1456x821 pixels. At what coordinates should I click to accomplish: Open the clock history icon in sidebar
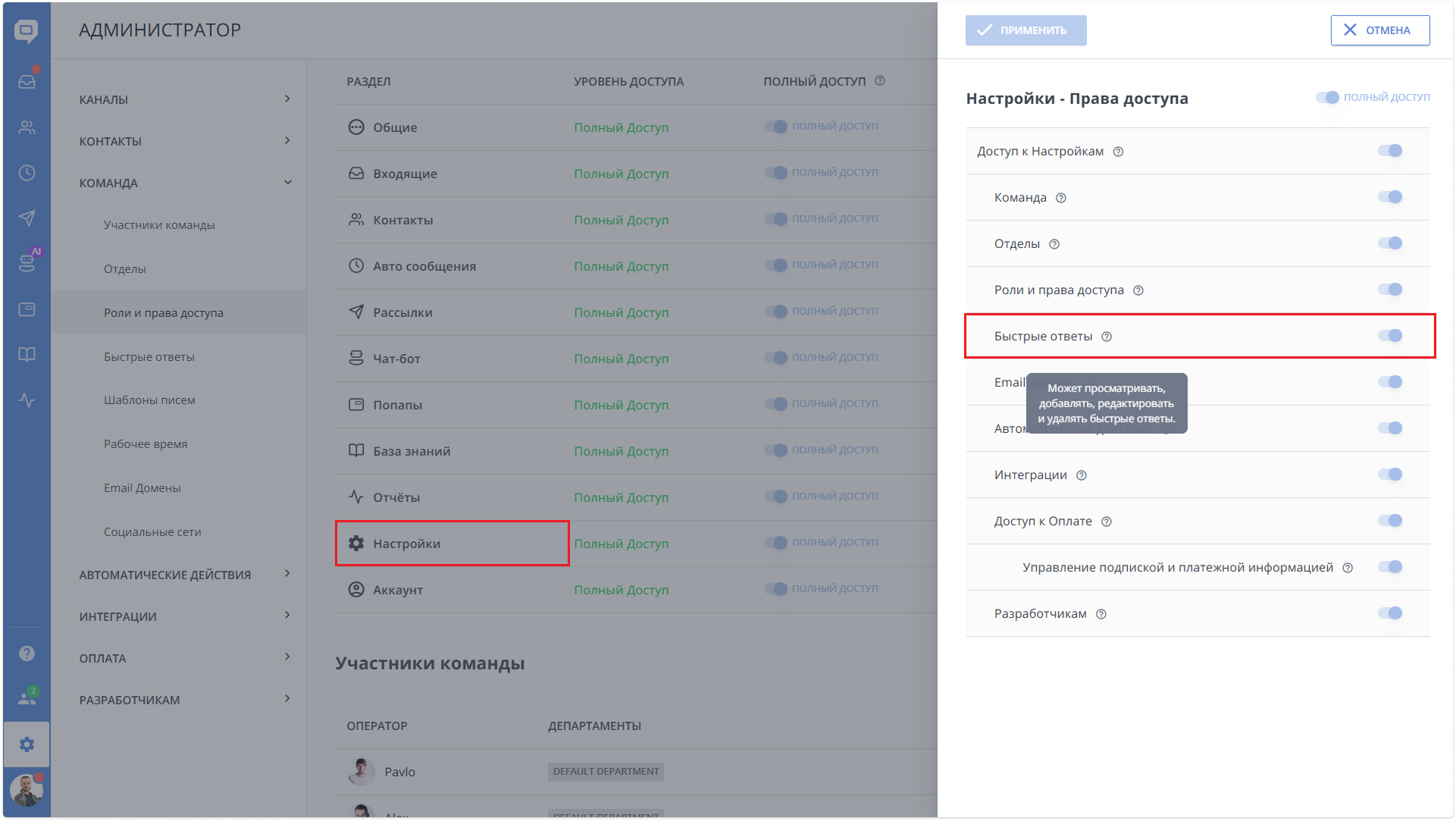(27, 173)
